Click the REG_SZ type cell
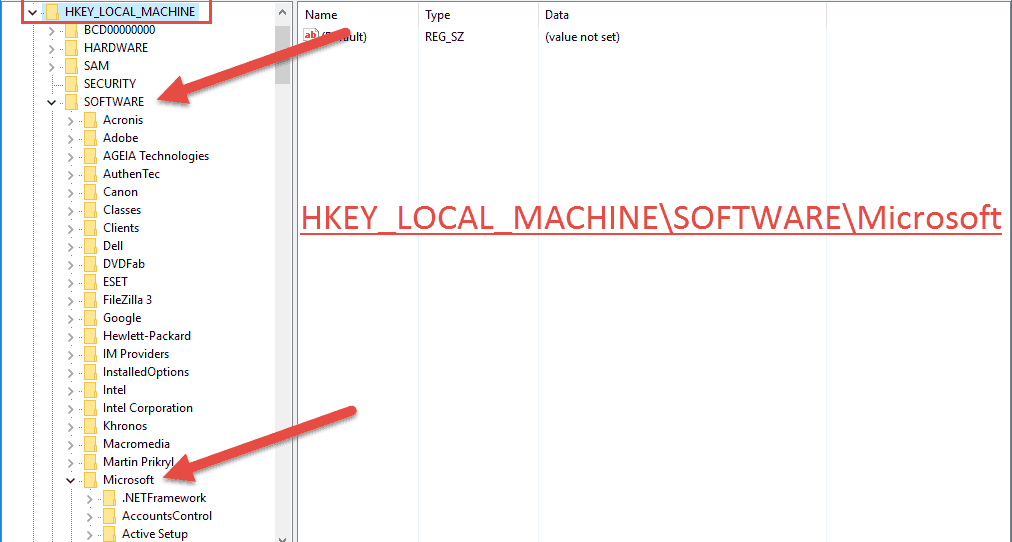Image resolution: width=1012 pixels, height=542 pixels. [444, 37]
